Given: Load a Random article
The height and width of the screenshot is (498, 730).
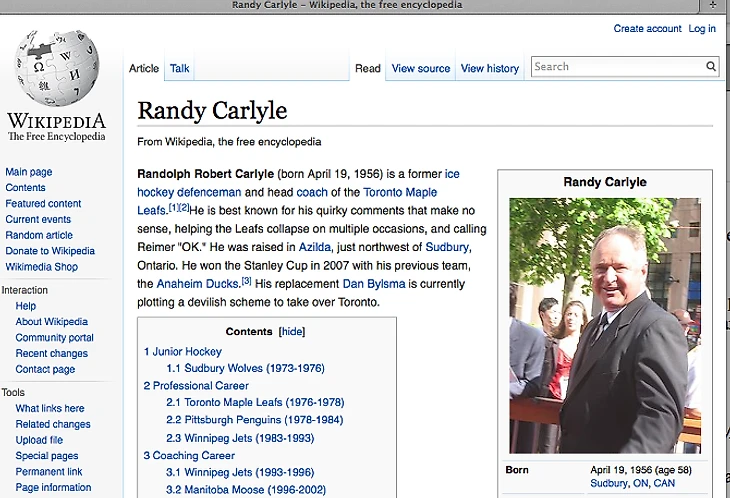Looking at the screenshot, I should pos(39,235).
